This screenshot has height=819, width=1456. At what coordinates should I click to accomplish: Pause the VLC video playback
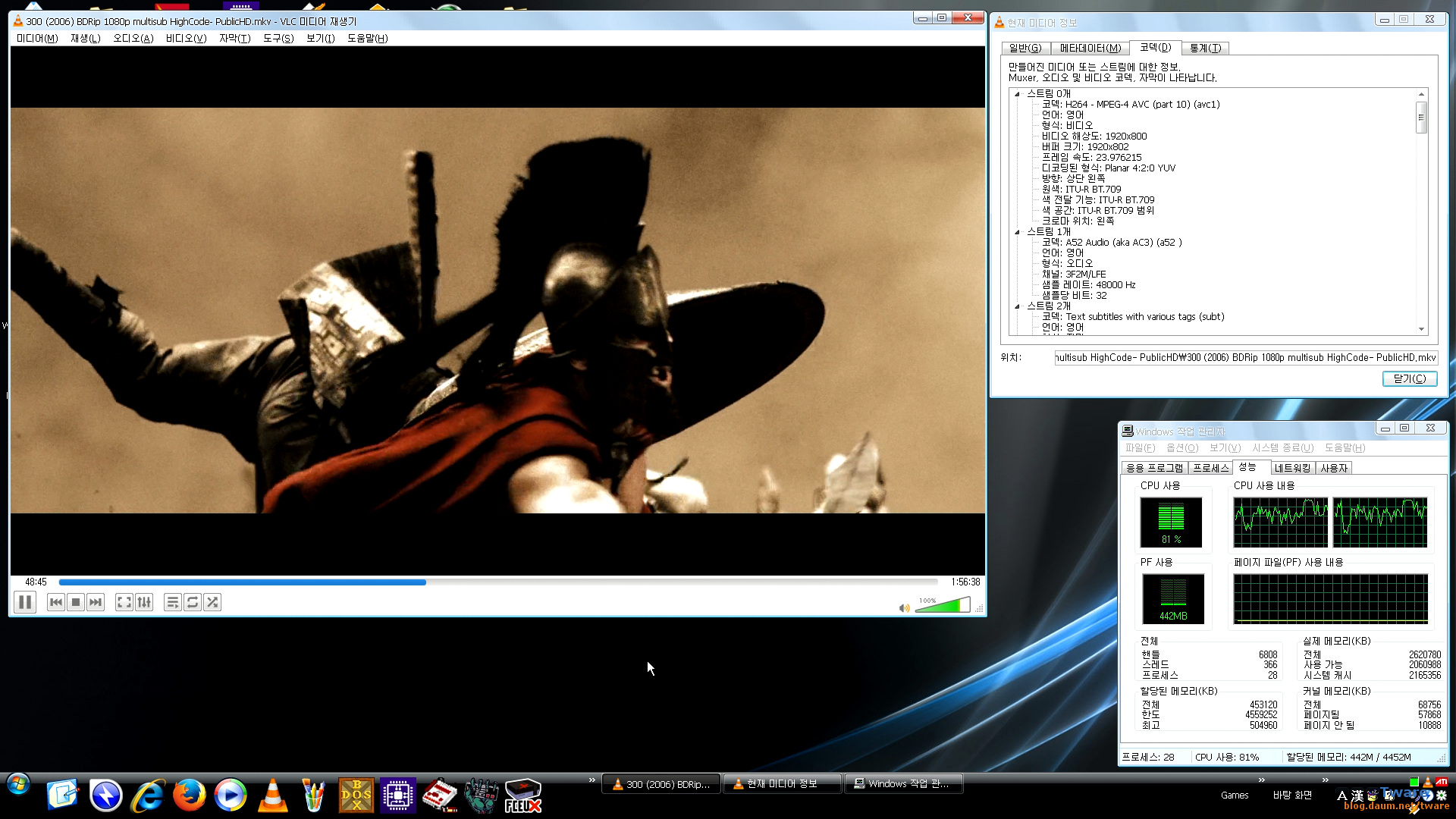pyautogui.click(x=25, y=602)
